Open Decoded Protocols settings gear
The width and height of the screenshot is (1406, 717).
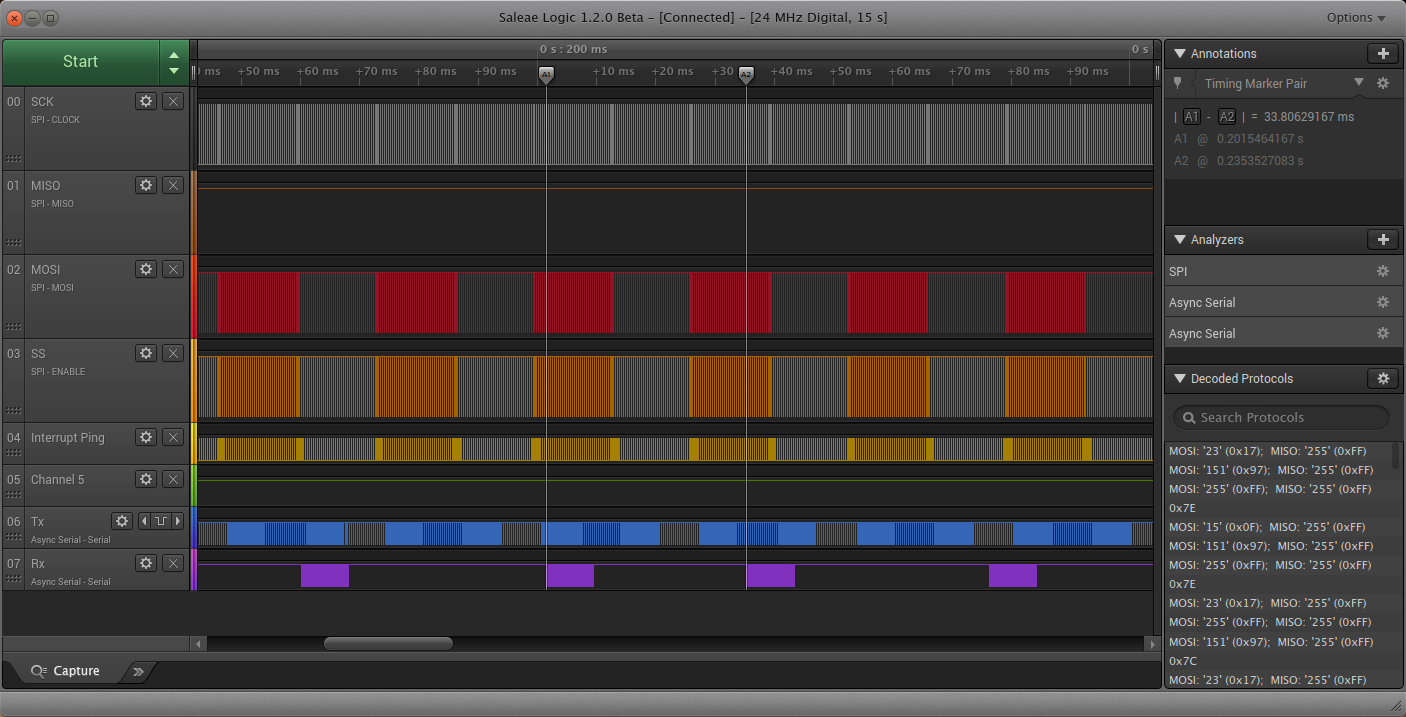[x=1383, y=379]
